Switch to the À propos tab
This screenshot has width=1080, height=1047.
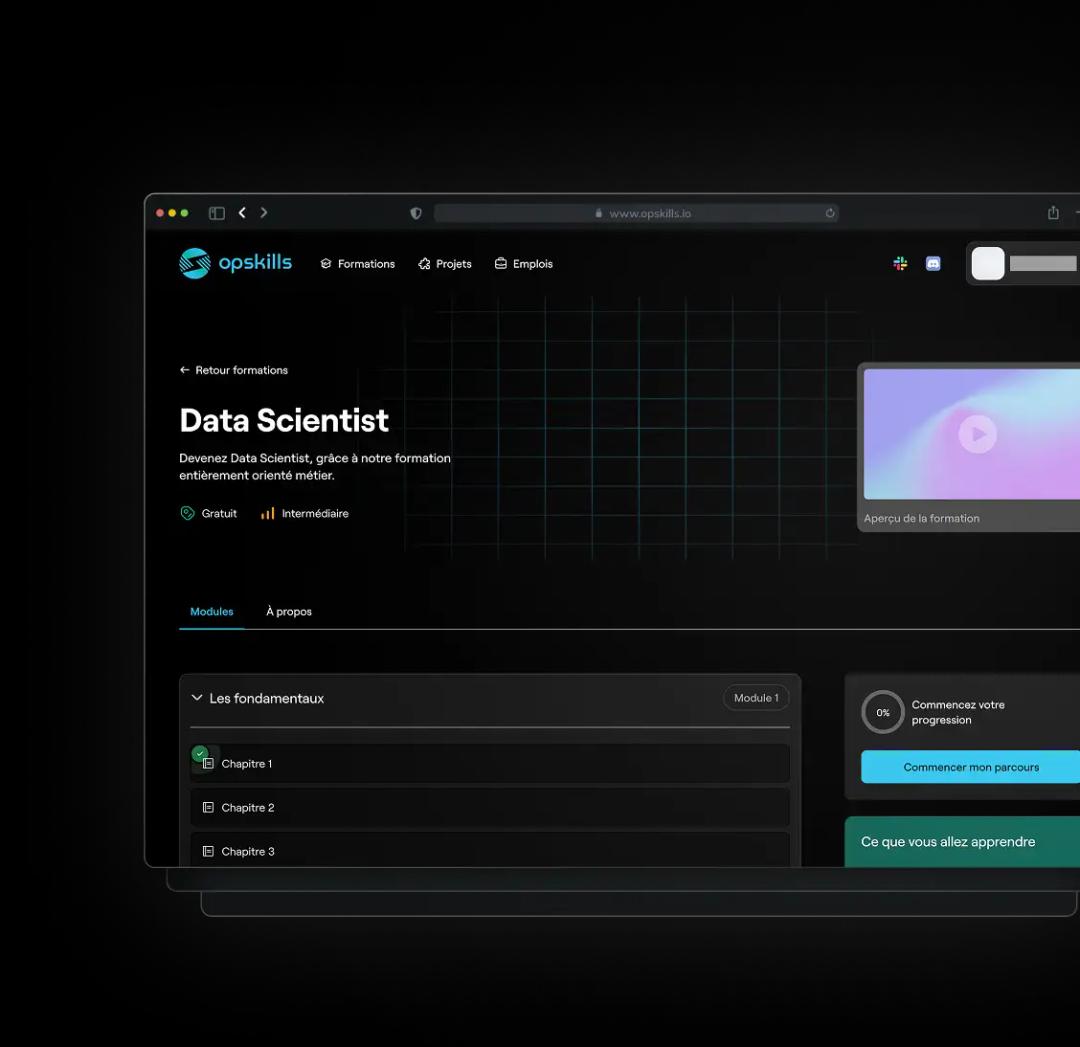pos(288,611)
